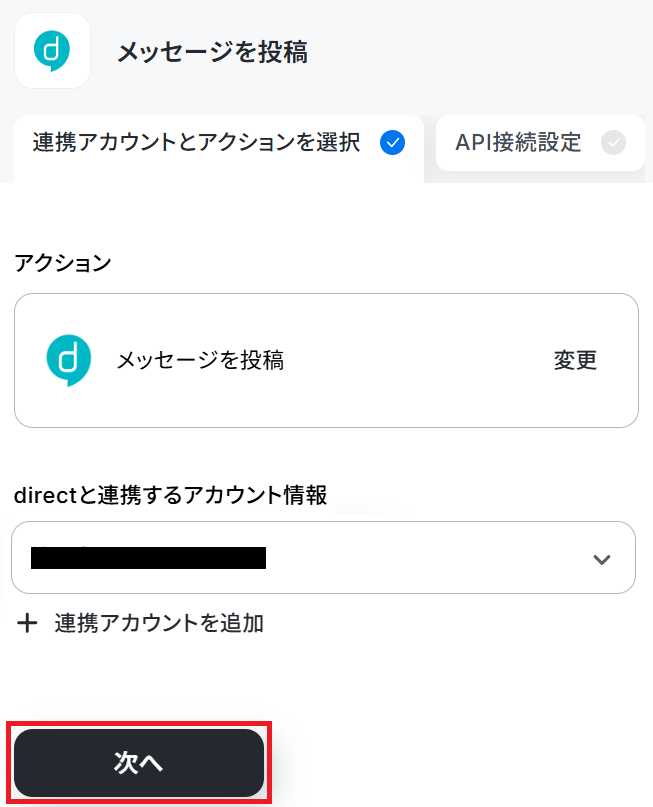Screen dimensions: 653x807
Task: Click the blank area right of 次へ button
Action: click(458, 762)
